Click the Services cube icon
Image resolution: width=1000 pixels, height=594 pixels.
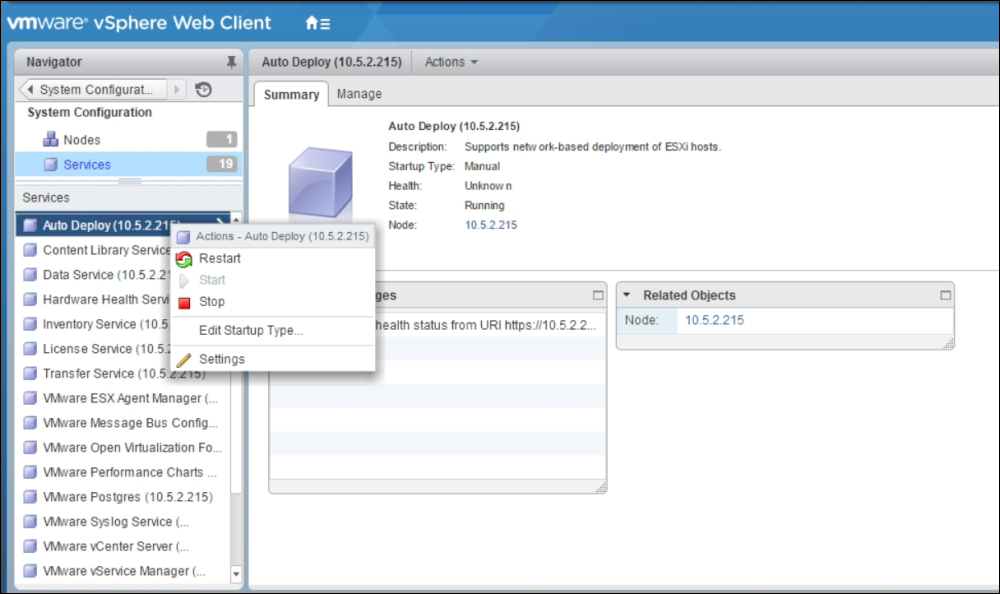[50, 165]
